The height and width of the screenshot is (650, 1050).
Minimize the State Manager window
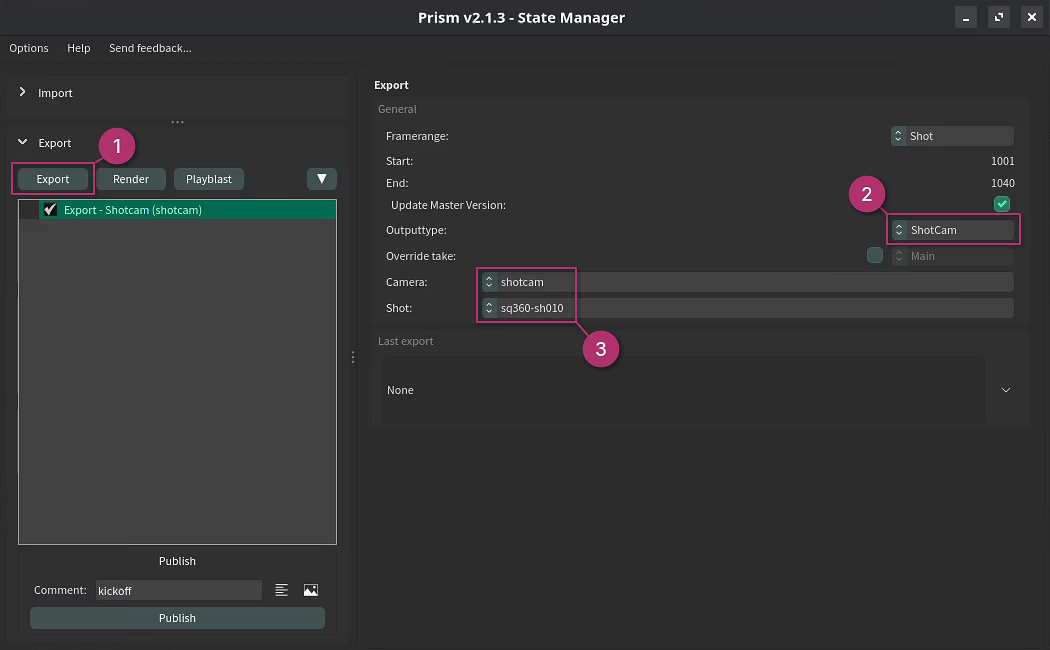click(x=966, y=17)
